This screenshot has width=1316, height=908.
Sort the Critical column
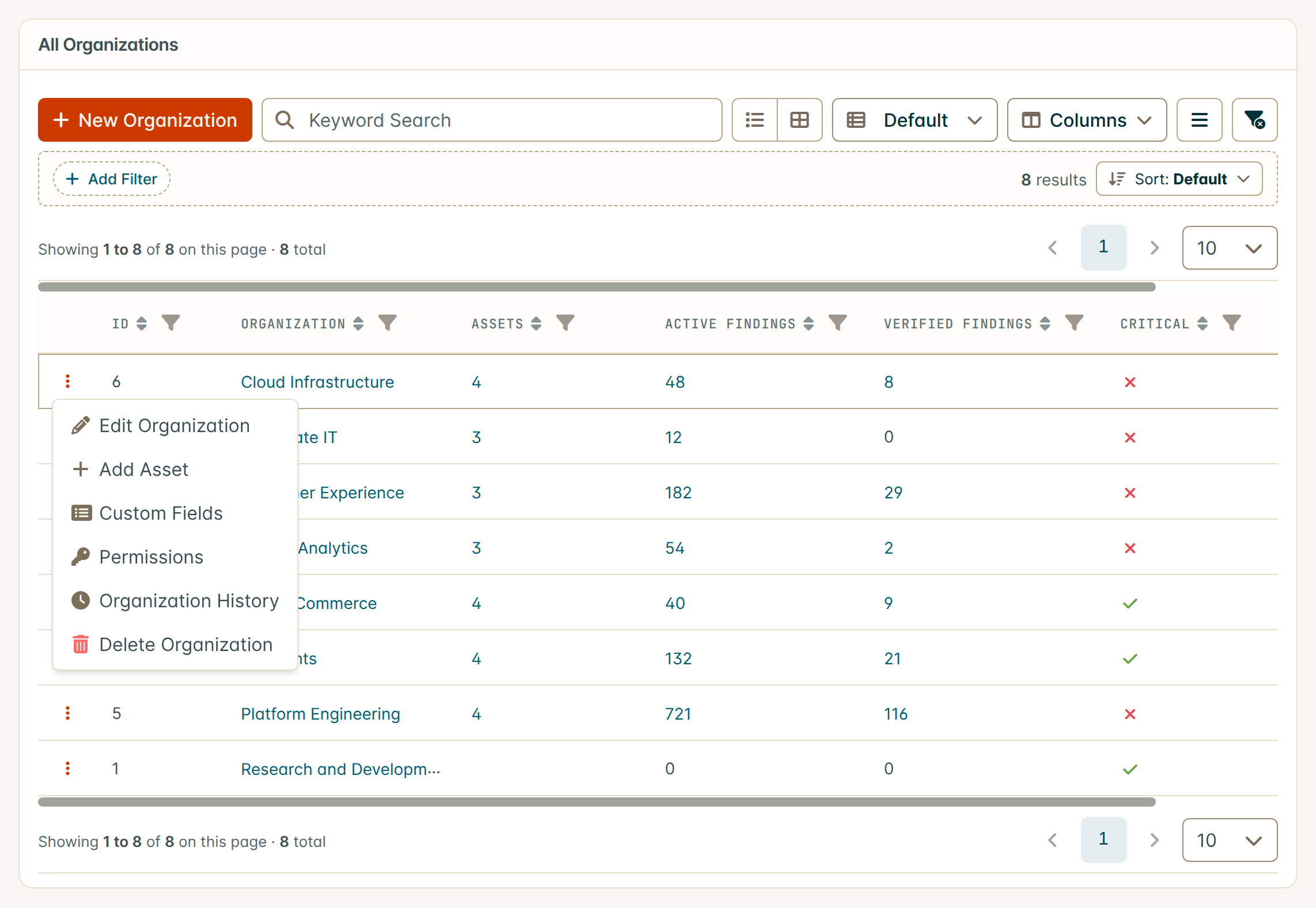pyautogui.click(x=1202, y=323)
